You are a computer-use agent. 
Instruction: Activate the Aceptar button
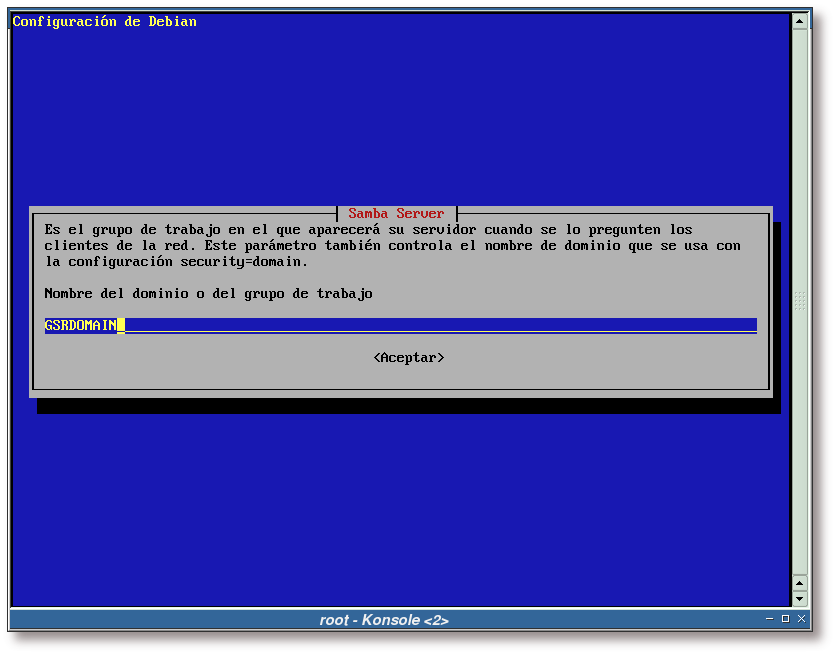click(x=408, y=358)
